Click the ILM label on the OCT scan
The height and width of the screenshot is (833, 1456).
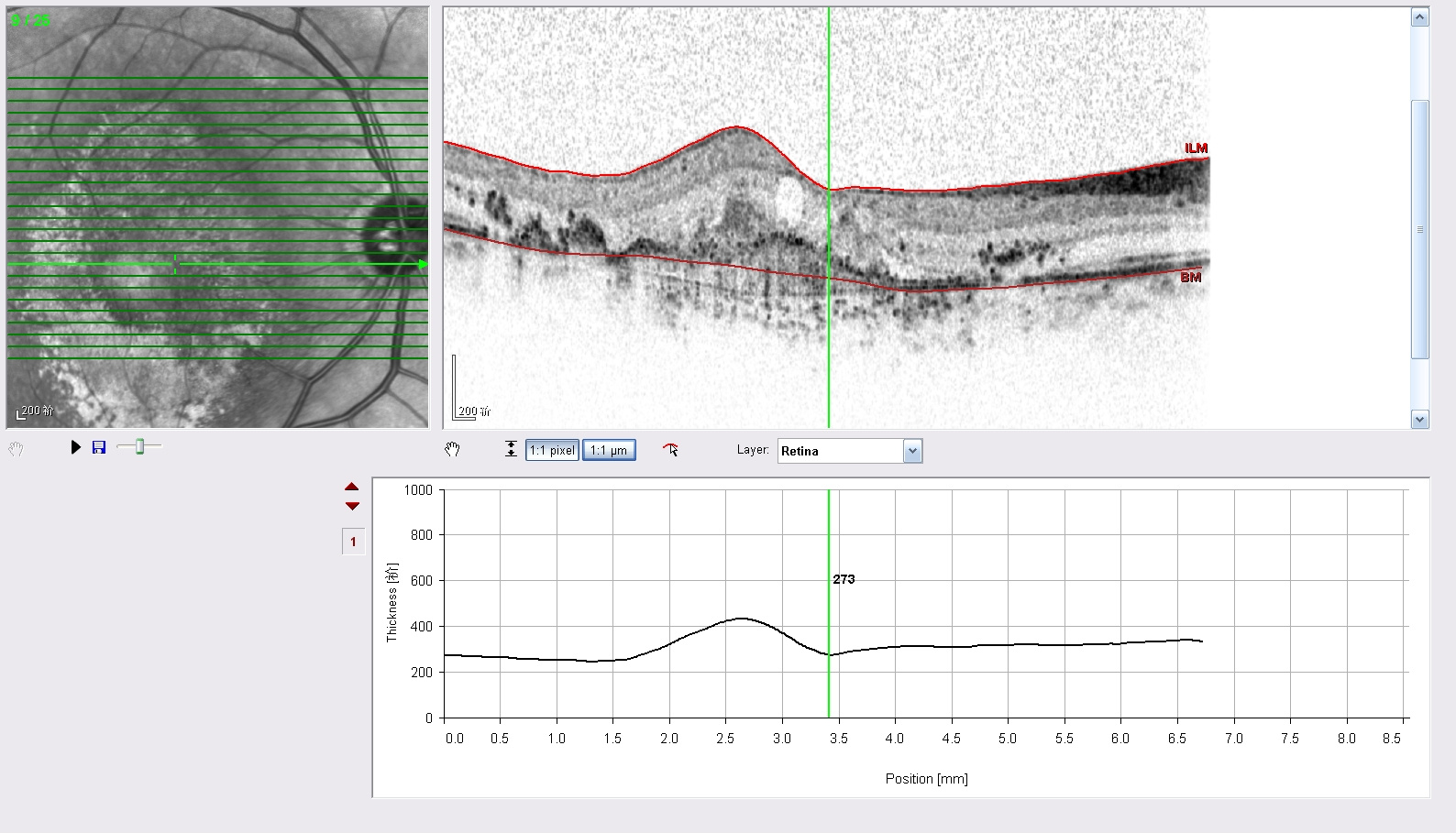coord(1196,148)
